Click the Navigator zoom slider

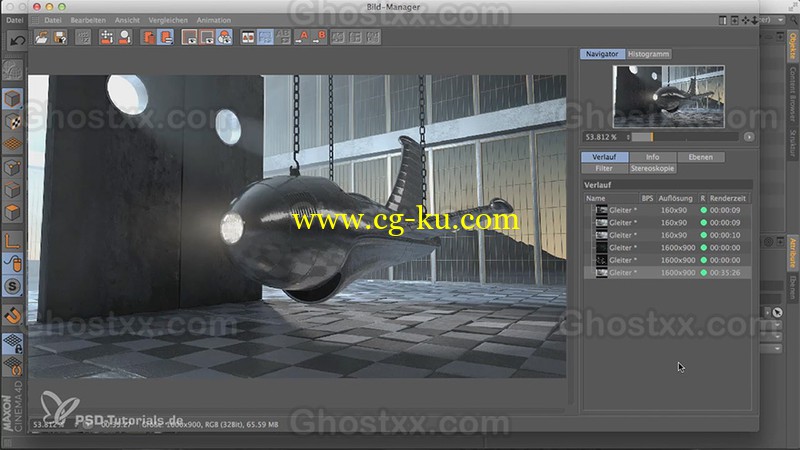pyautogui.click(x=685, y=137)
